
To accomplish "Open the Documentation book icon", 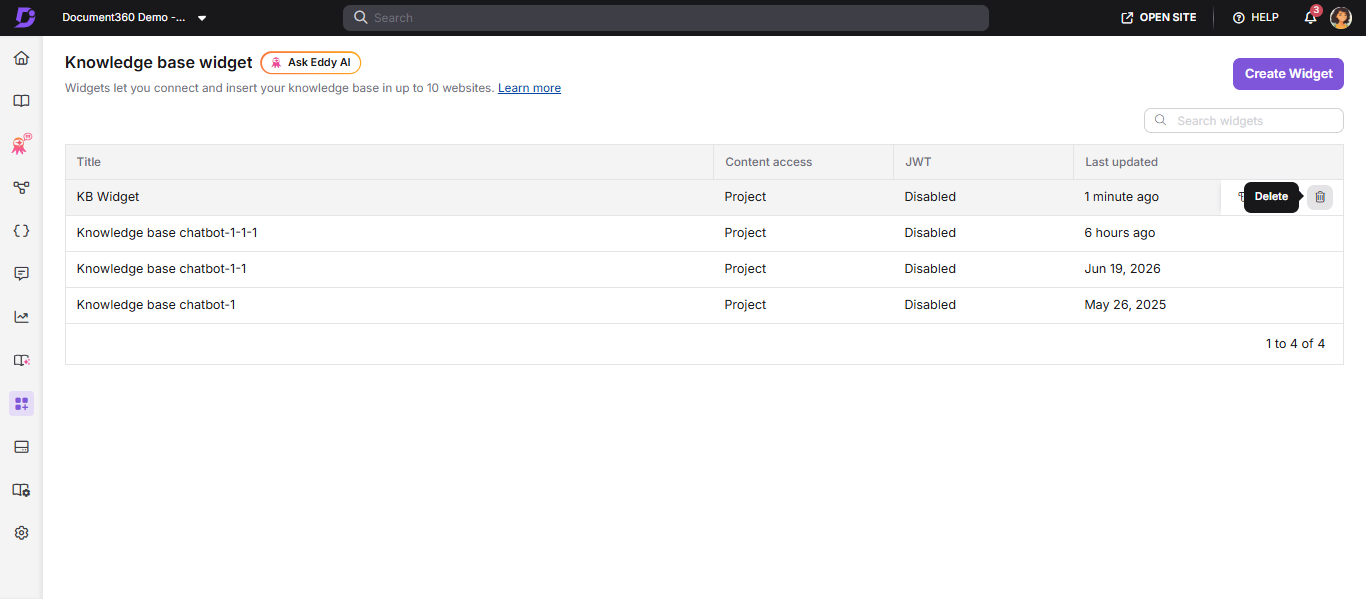I will pos(21,101).
